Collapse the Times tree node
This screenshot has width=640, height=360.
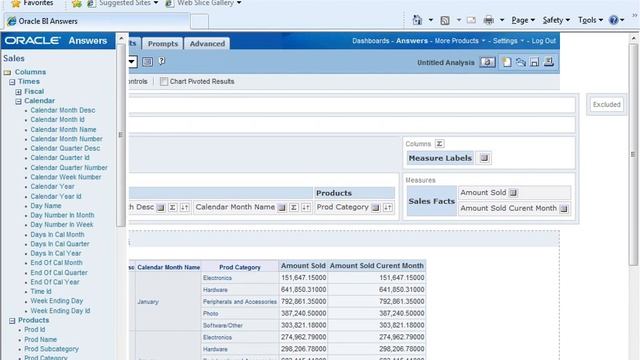[x=12, y=82]
